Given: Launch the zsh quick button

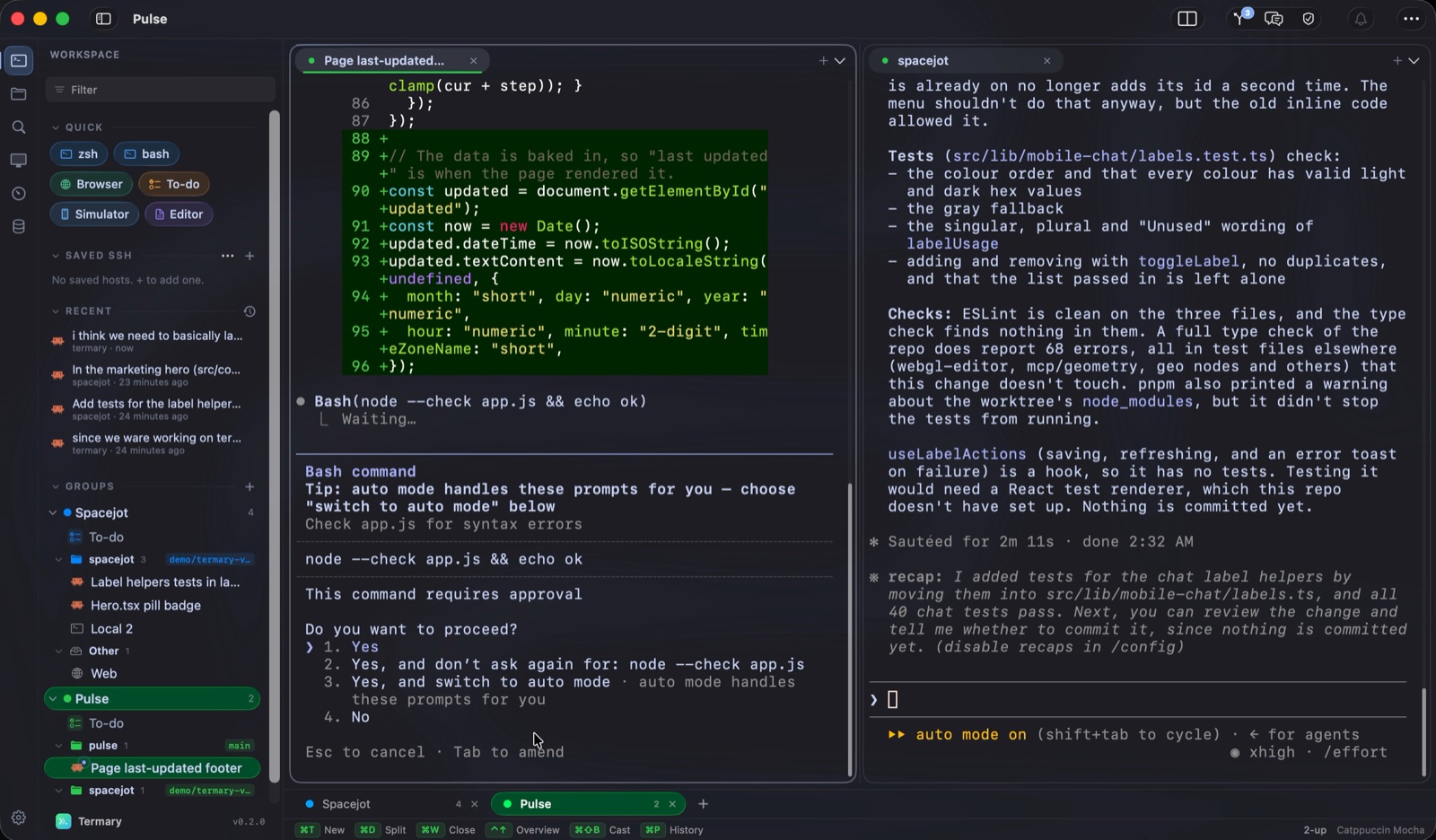Looking at the screenshot, I should click(x=79, y=154).
